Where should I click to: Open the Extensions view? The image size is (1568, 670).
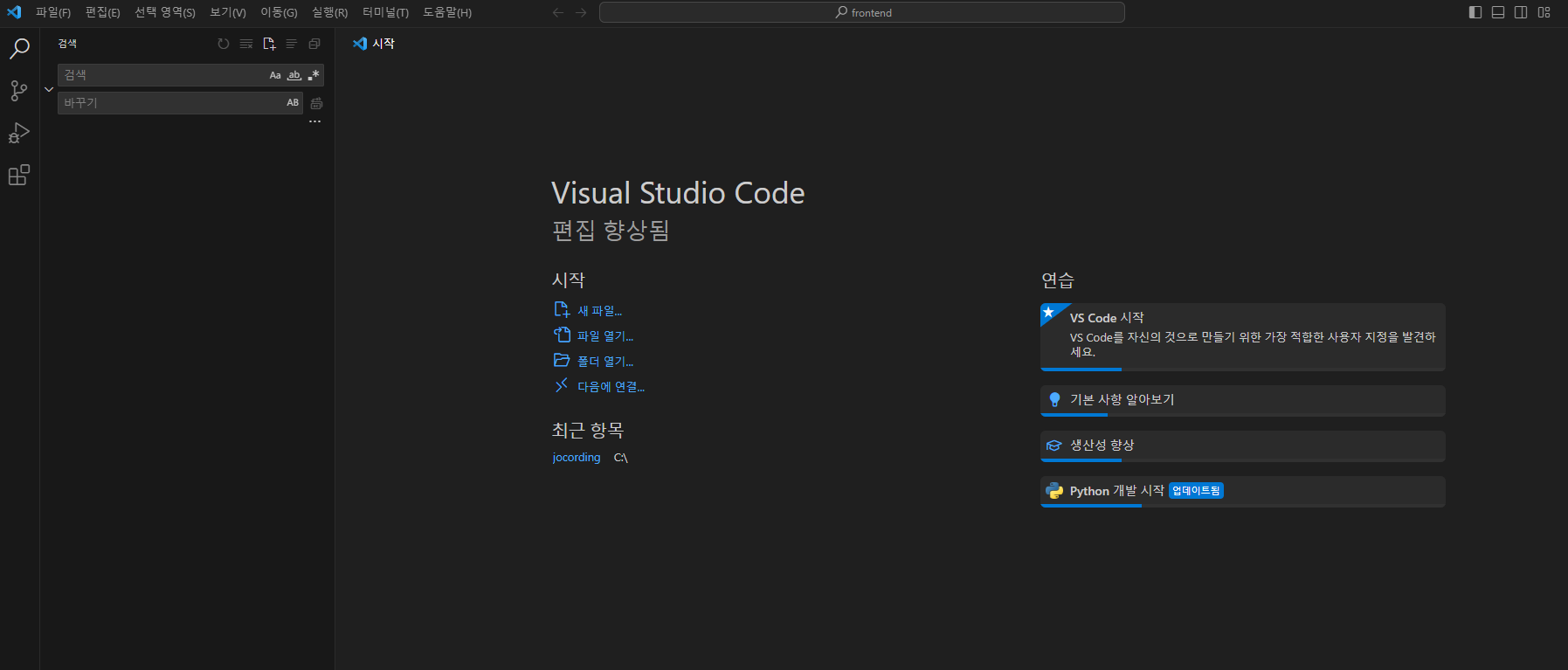pos(19,175)
